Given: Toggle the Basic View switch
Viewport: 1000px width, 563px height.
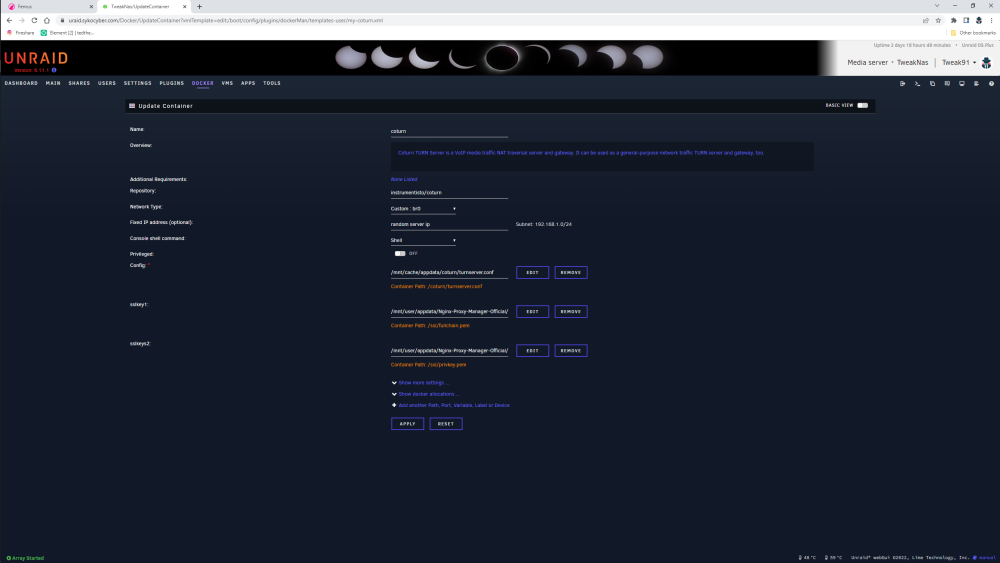Looking at the screenshot, I should (x=862, y=105).
